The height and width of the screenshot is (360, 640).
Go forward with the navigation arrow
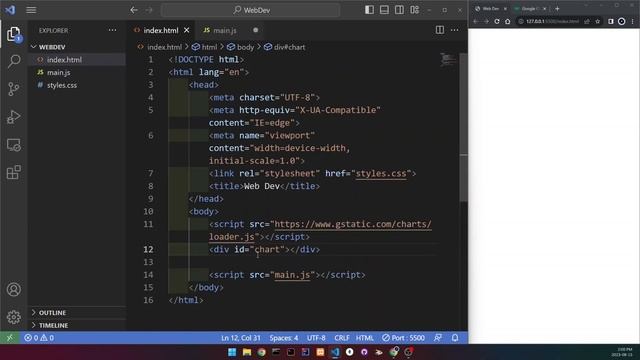click(x=149, y=10)
